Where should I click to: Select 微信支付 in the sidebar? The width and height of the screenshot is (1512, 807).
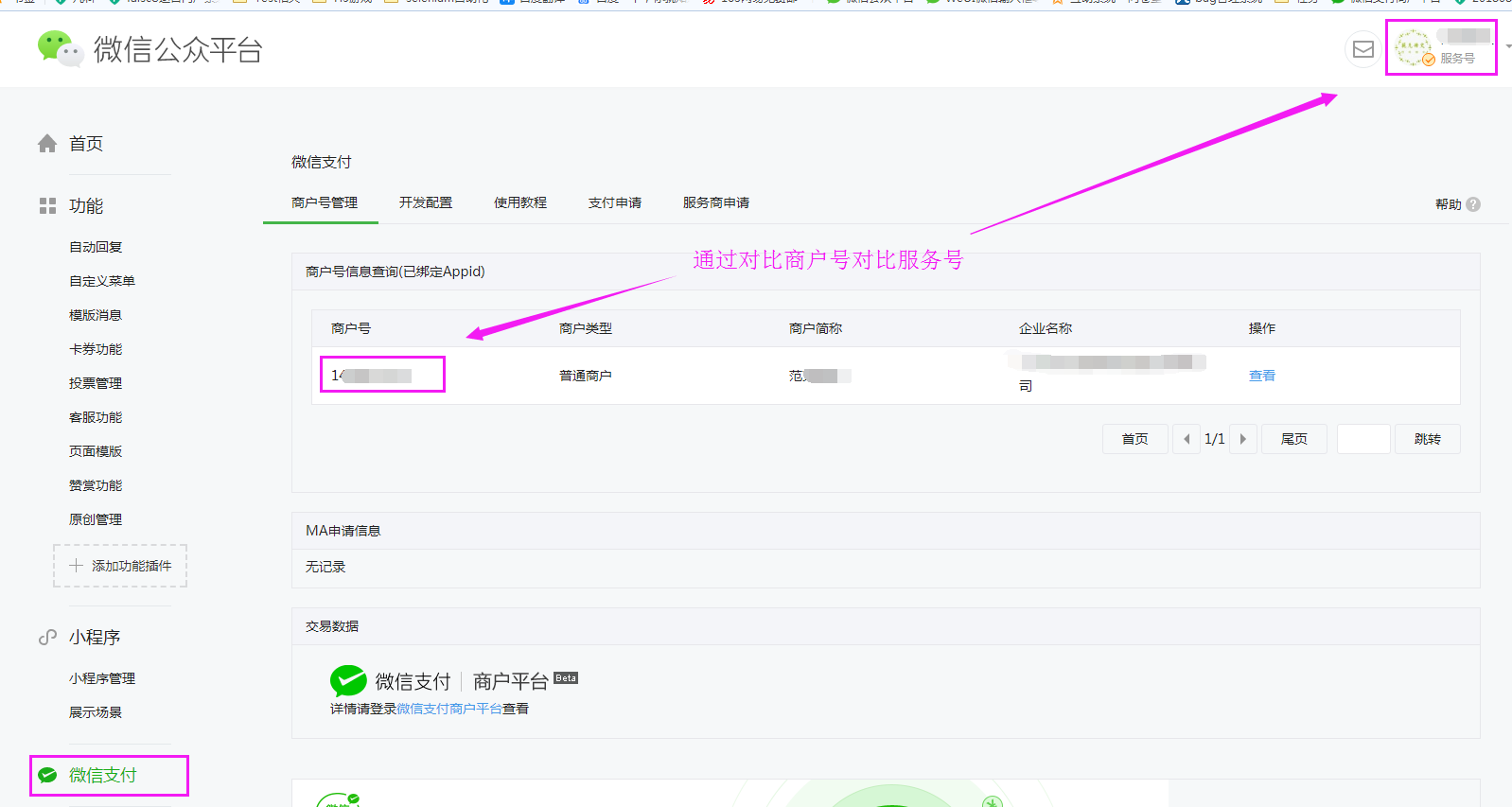(x=103, y=775)
